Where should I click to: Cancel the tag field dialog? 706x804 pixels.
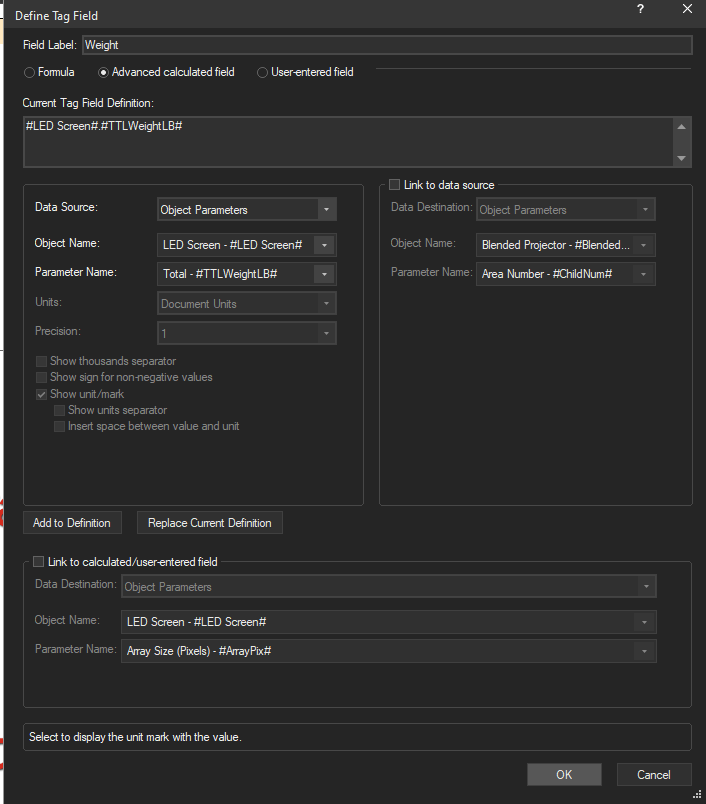pos(653,774)
